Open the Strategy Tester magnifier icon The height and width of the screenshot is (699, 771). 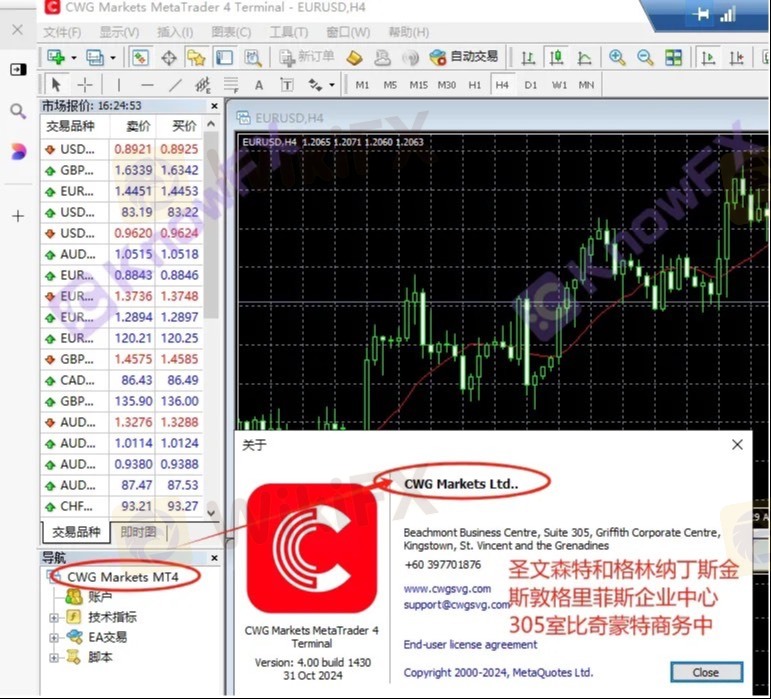[x=253, y=58]
